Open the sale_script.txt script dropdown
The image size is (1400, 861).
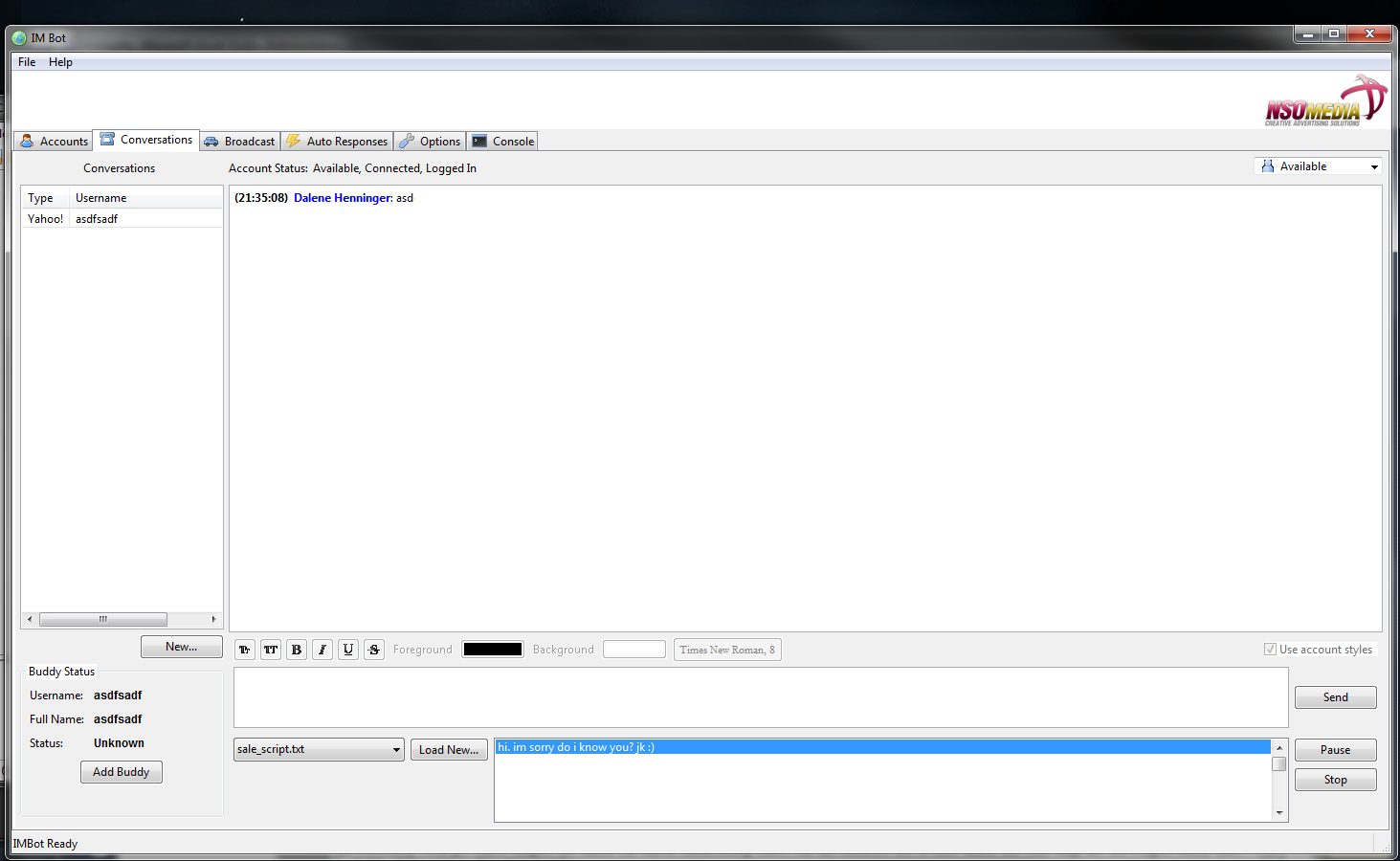319,749
